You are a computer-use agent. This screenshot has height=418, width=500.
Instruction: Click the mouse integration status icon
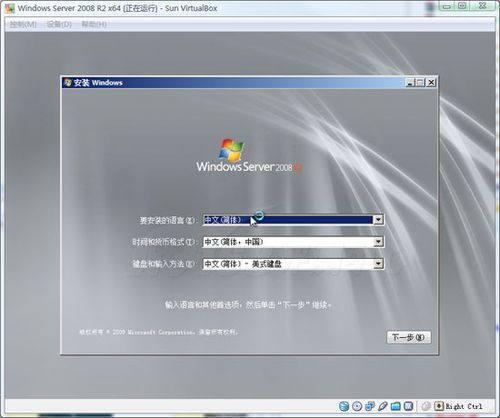coord(426,406)
